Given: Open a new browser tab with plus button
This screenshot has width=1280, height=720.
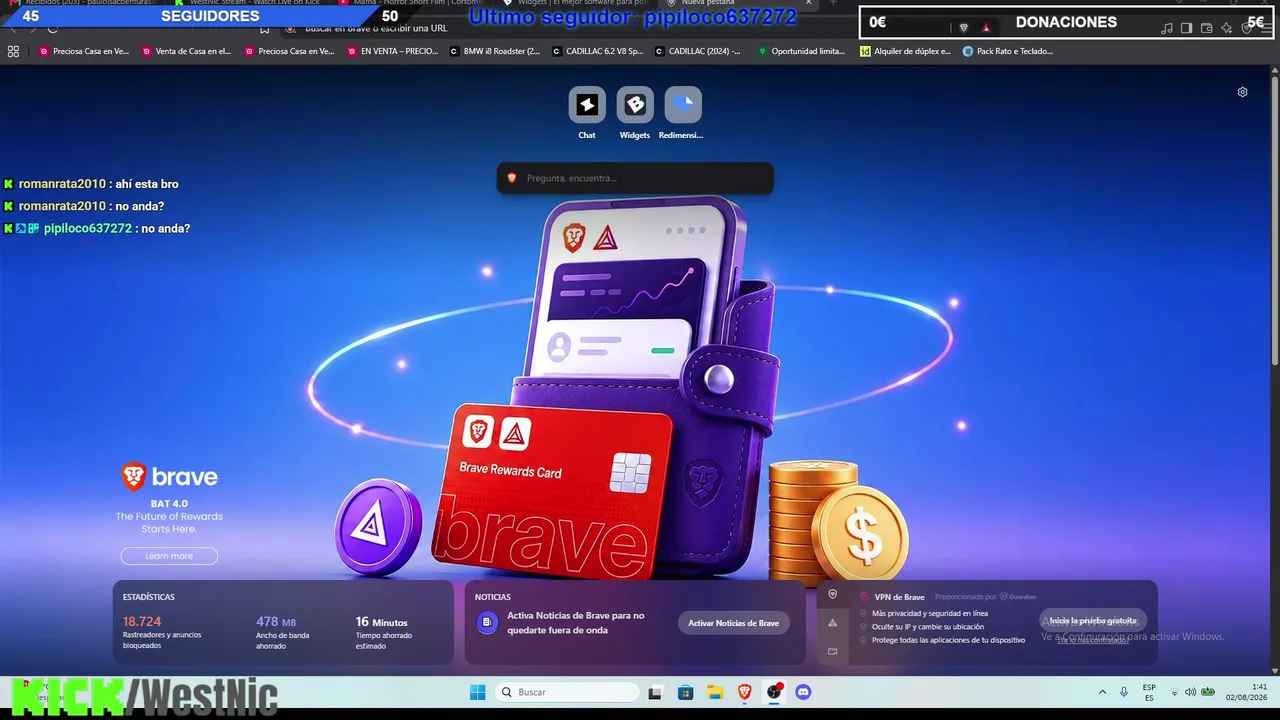Looking at the screenshot, I should click(x=834, y=3).
